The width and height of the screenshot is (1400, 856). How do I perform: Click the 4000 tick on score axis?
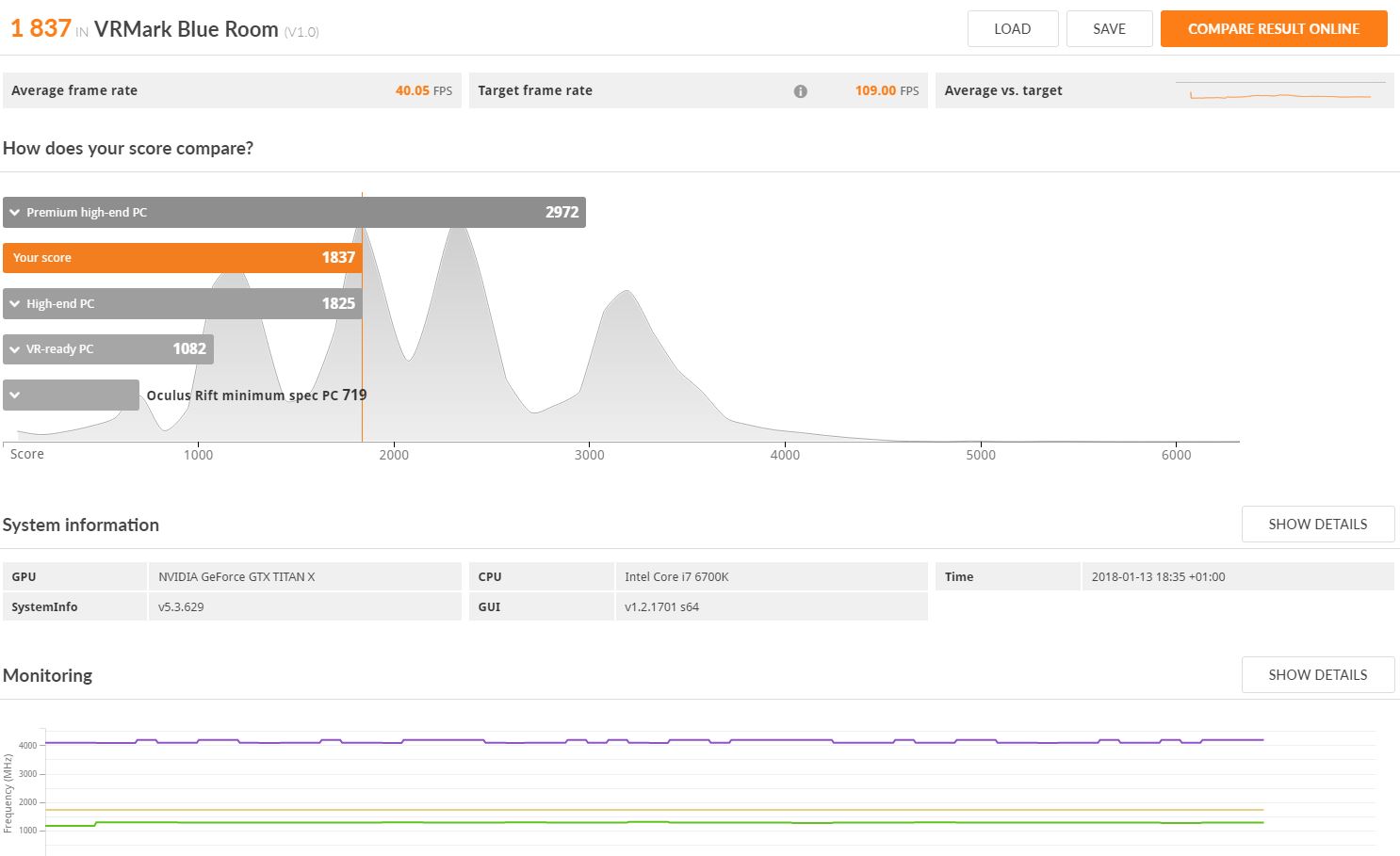785,455
